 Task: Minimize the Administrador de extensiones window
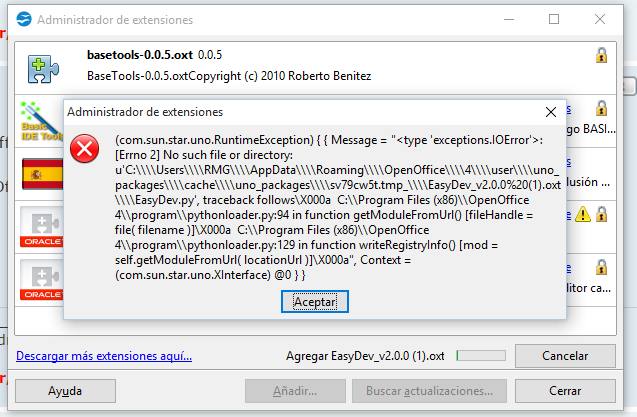pos(509,19)
